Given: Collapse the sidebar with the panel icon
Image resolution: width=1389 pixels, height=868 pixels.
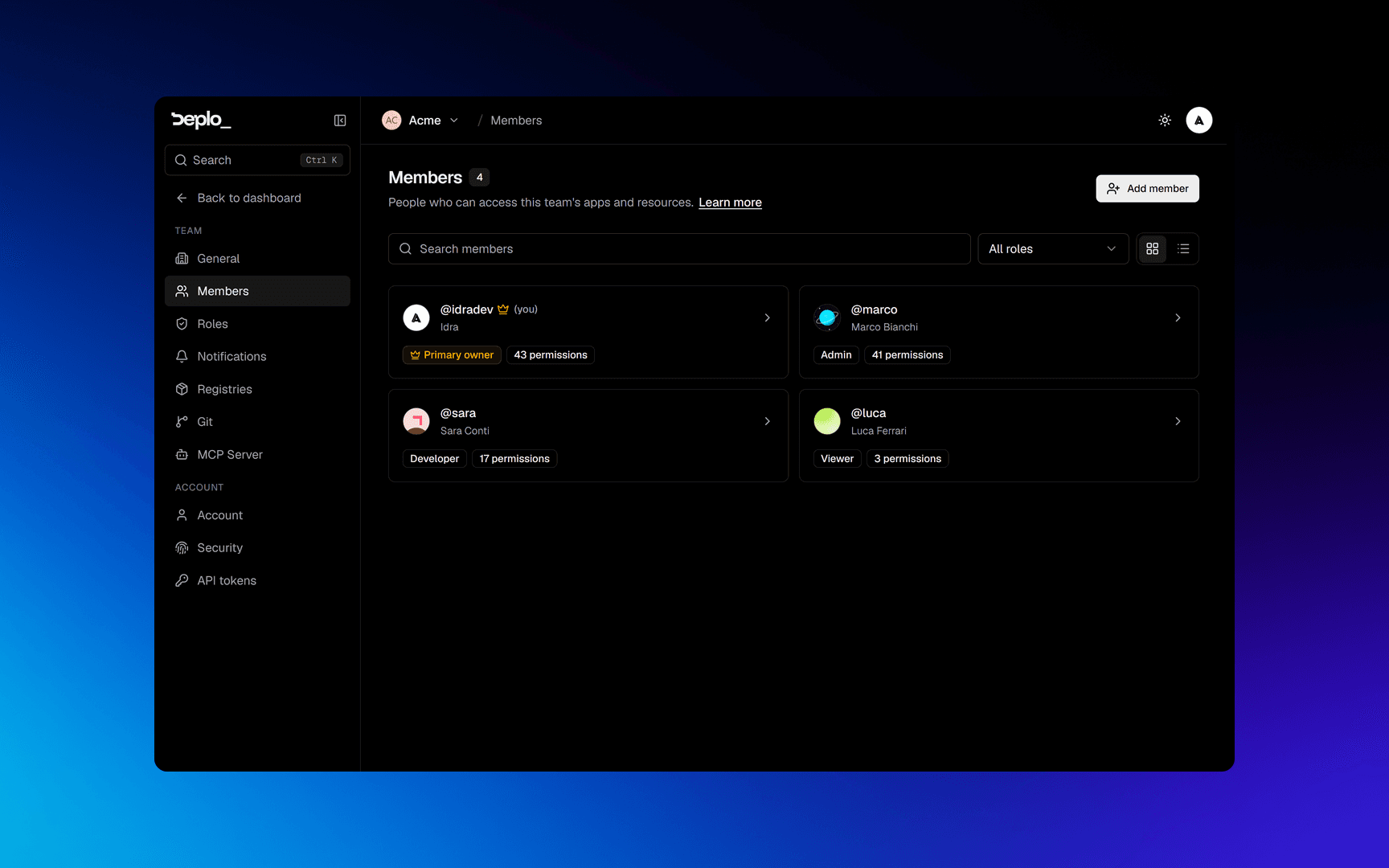Looking at the screenshot, I should coord(340,121).
